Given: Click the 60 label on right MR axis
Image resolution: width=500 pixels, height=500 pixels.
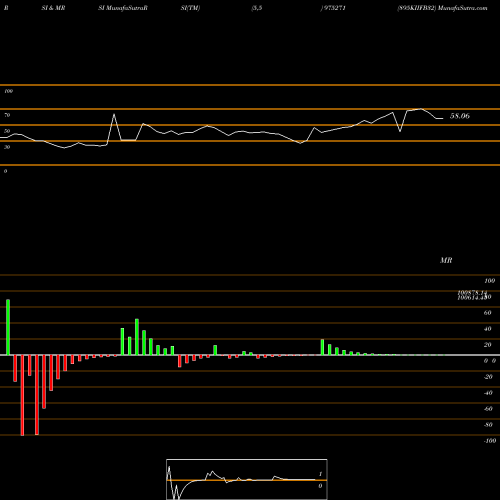Looking at the screenshot, I should pos(487,313).
